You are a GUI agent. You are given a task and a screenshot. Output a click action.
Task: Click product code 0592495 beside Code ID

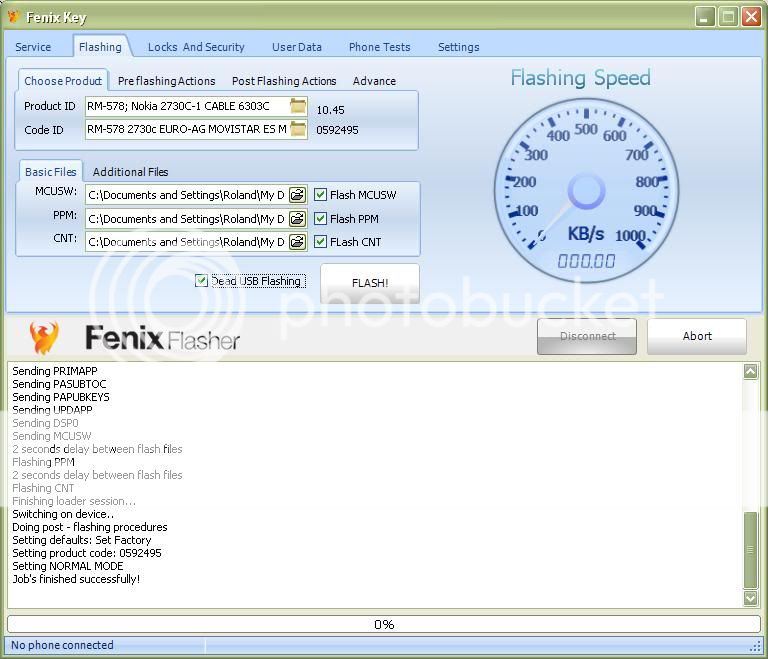[x=337, y=130]
